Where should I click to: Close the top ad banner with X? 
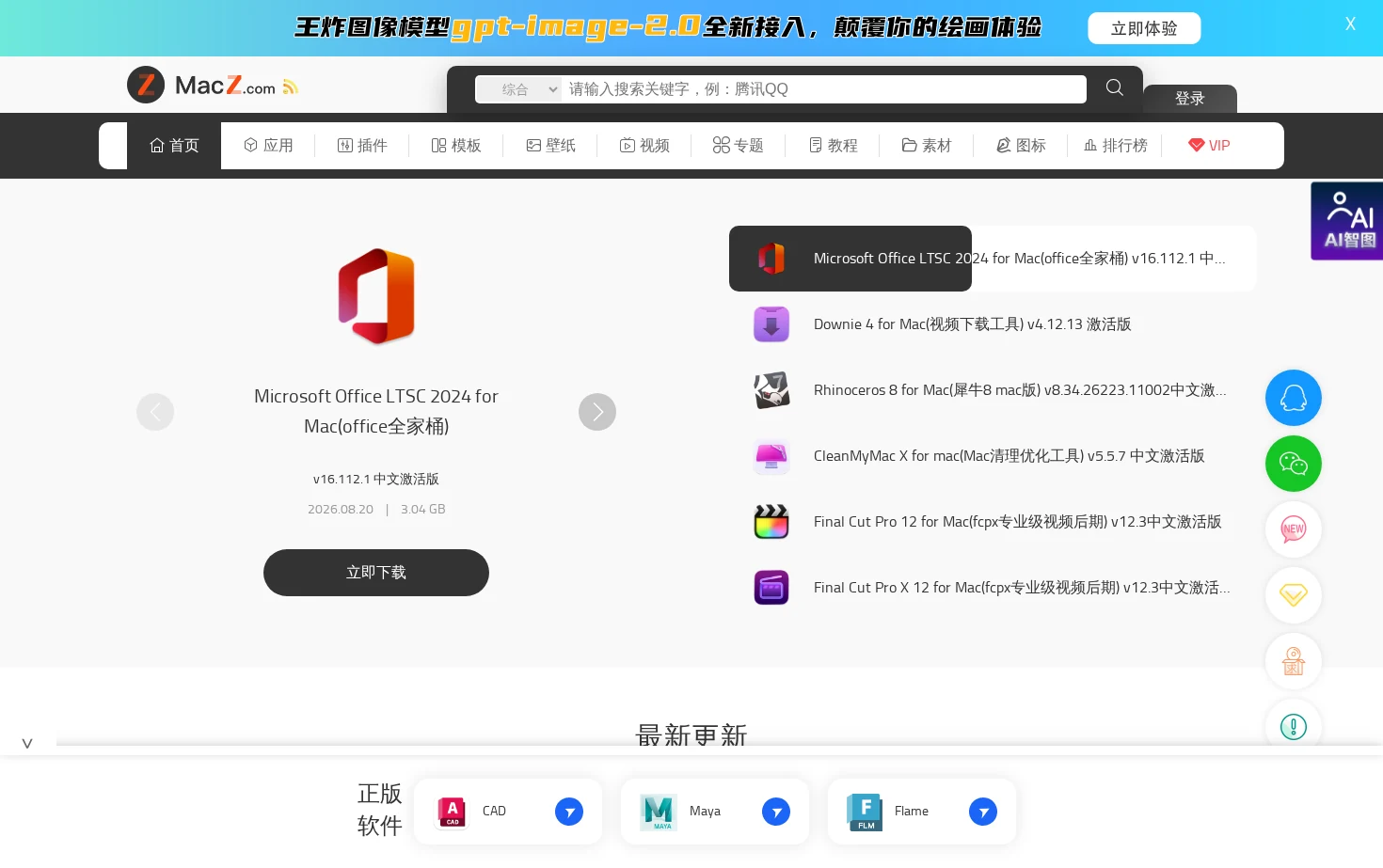(1350, 24)
